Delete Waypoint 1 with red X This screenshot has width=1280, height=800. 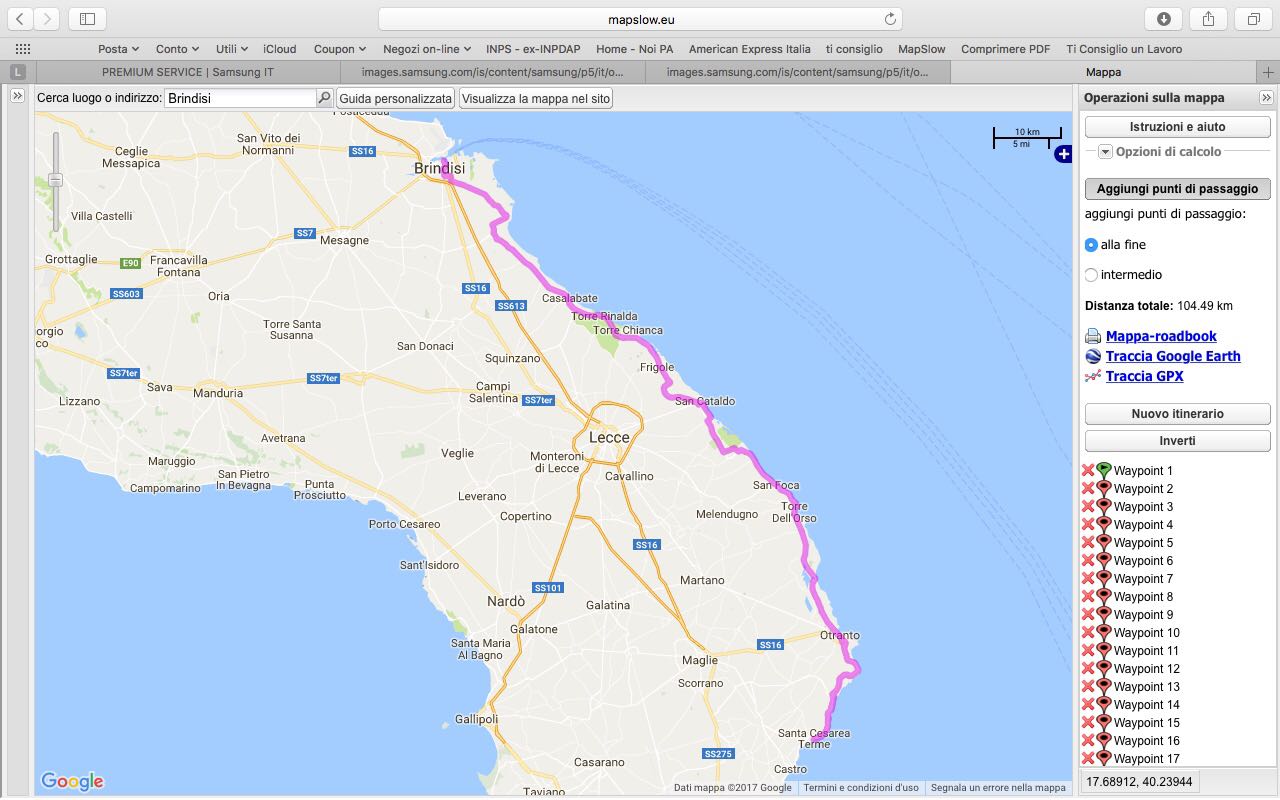pyautogui.click(x=1089, y=470)
